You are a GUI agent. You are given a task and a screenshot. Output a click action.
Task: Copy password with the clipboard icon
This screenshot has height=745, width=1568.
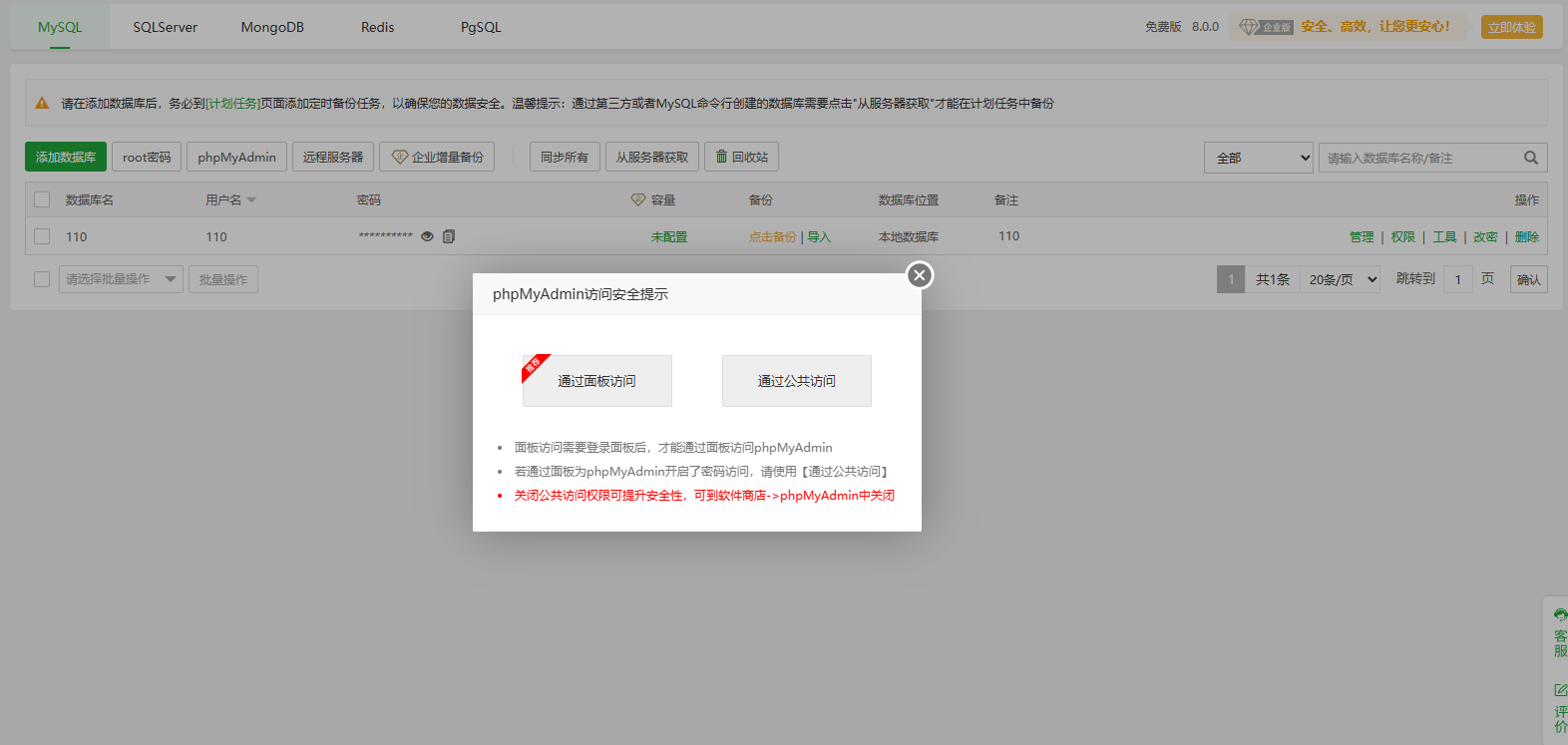[x=449, y=236]
